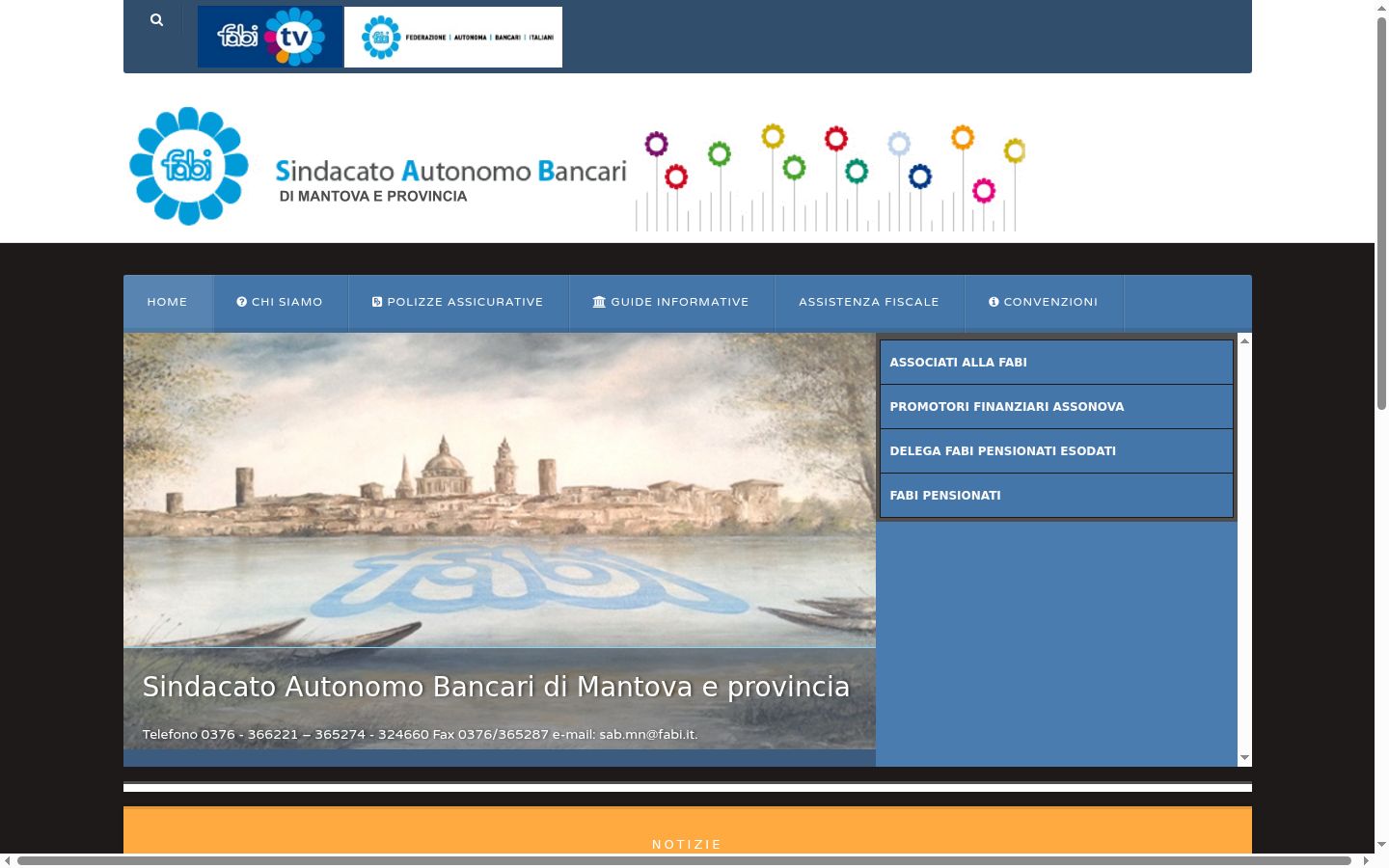Open ASSISTENZA FISCALE menu item
Screen dimensions: 1389x868
point(869,302)
